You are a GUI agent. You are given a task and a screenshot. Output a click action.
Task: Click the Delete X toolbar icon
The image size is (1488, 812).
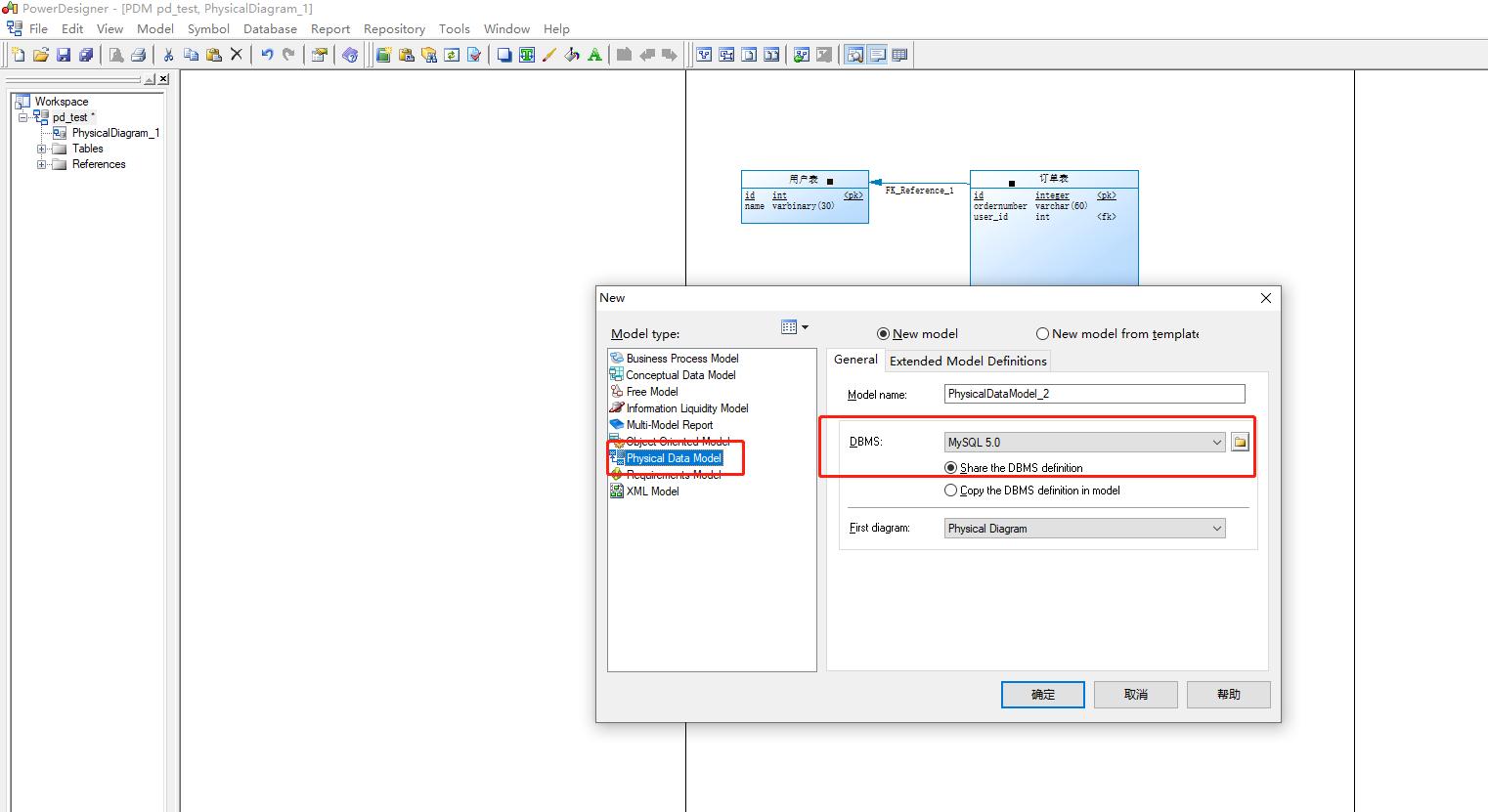236,55
